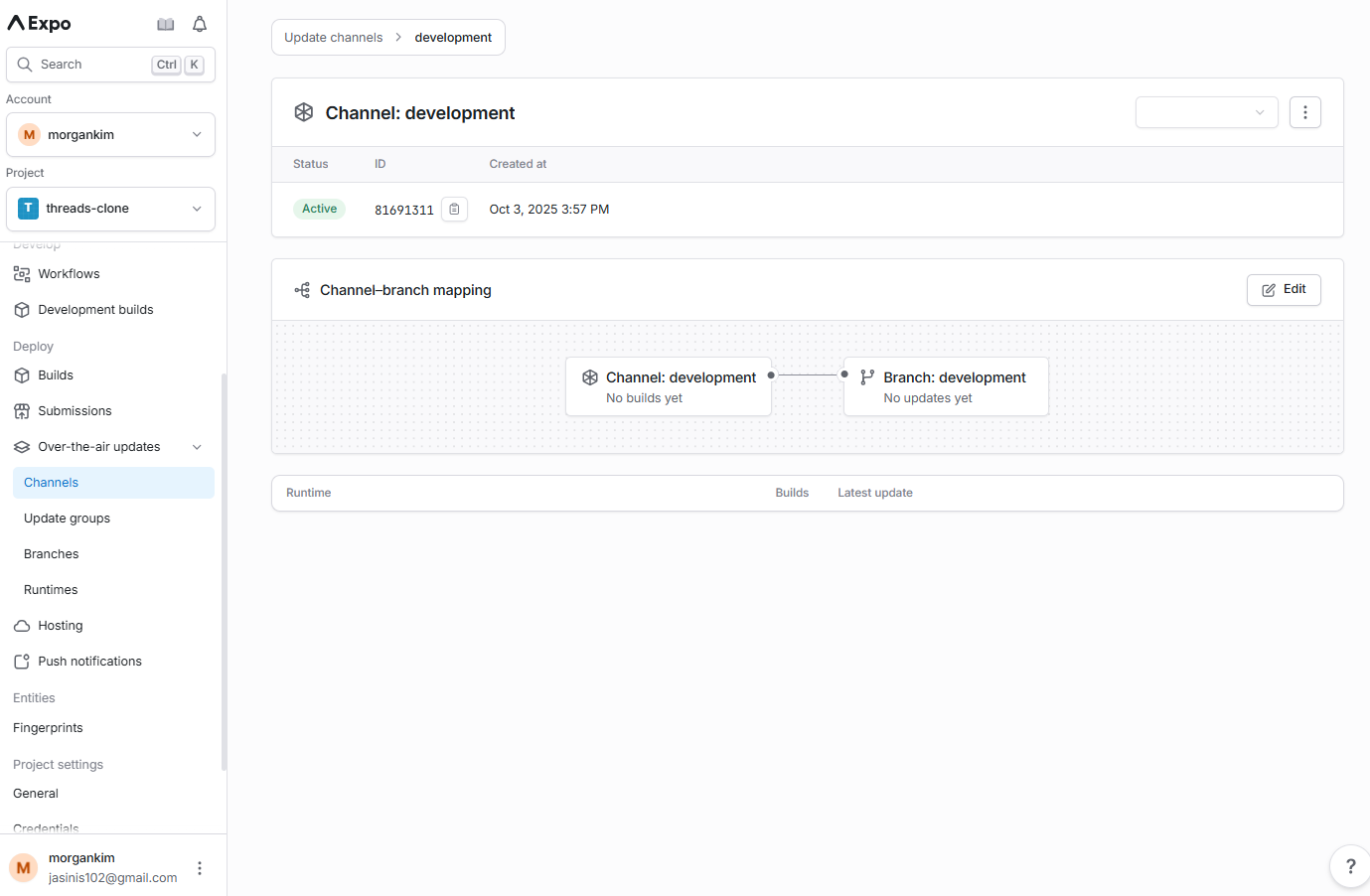Screen dimensions: 1370x896
Task: Click the Latest update column header
Action: pyautogui.click(x=875, y=493)
